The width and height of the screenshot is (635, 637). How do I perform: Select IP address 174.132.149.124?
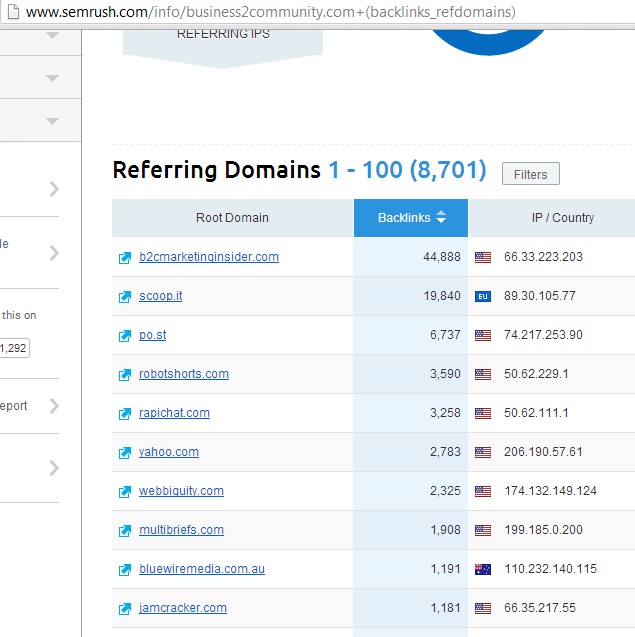550,491
